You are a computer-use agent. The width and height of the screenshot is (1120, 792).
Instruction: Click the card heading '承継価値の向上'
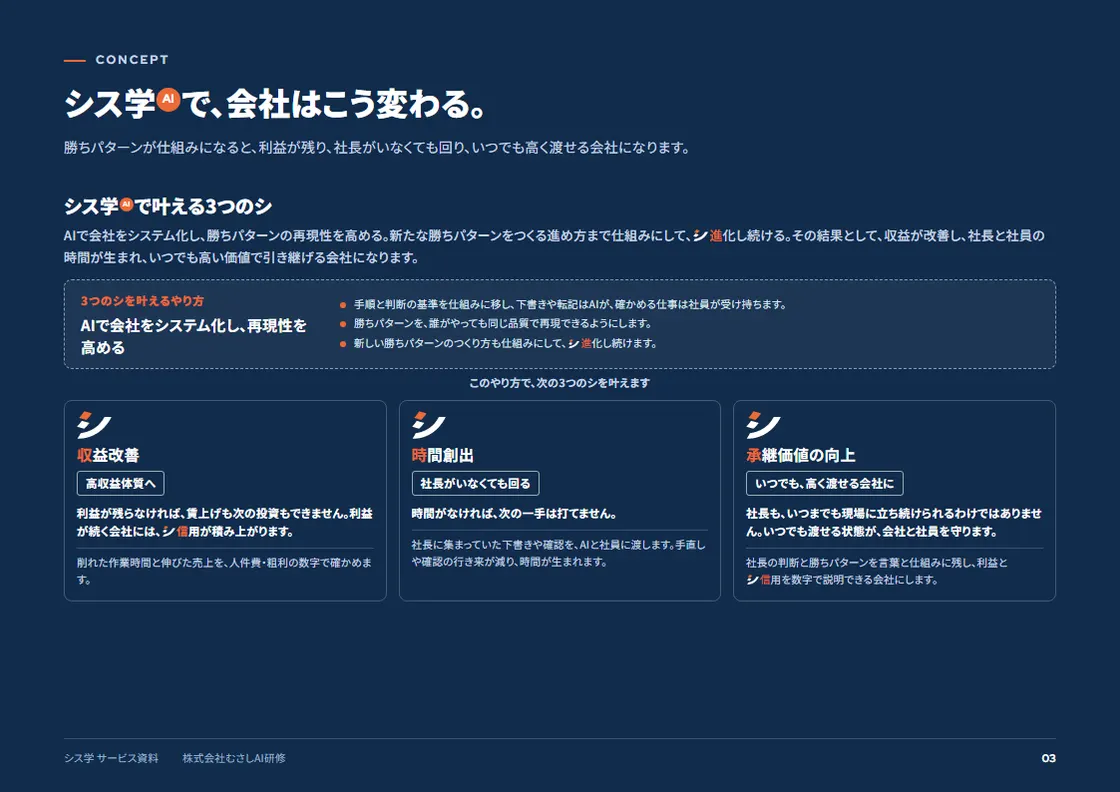tap(801, 456)
